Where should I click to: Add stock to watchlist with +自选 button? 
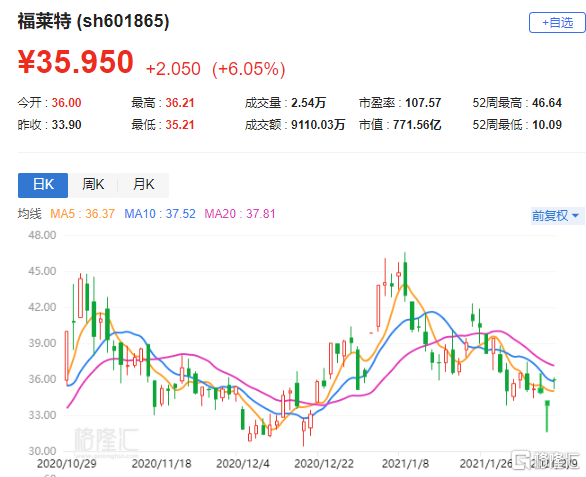tap(557, 23)
